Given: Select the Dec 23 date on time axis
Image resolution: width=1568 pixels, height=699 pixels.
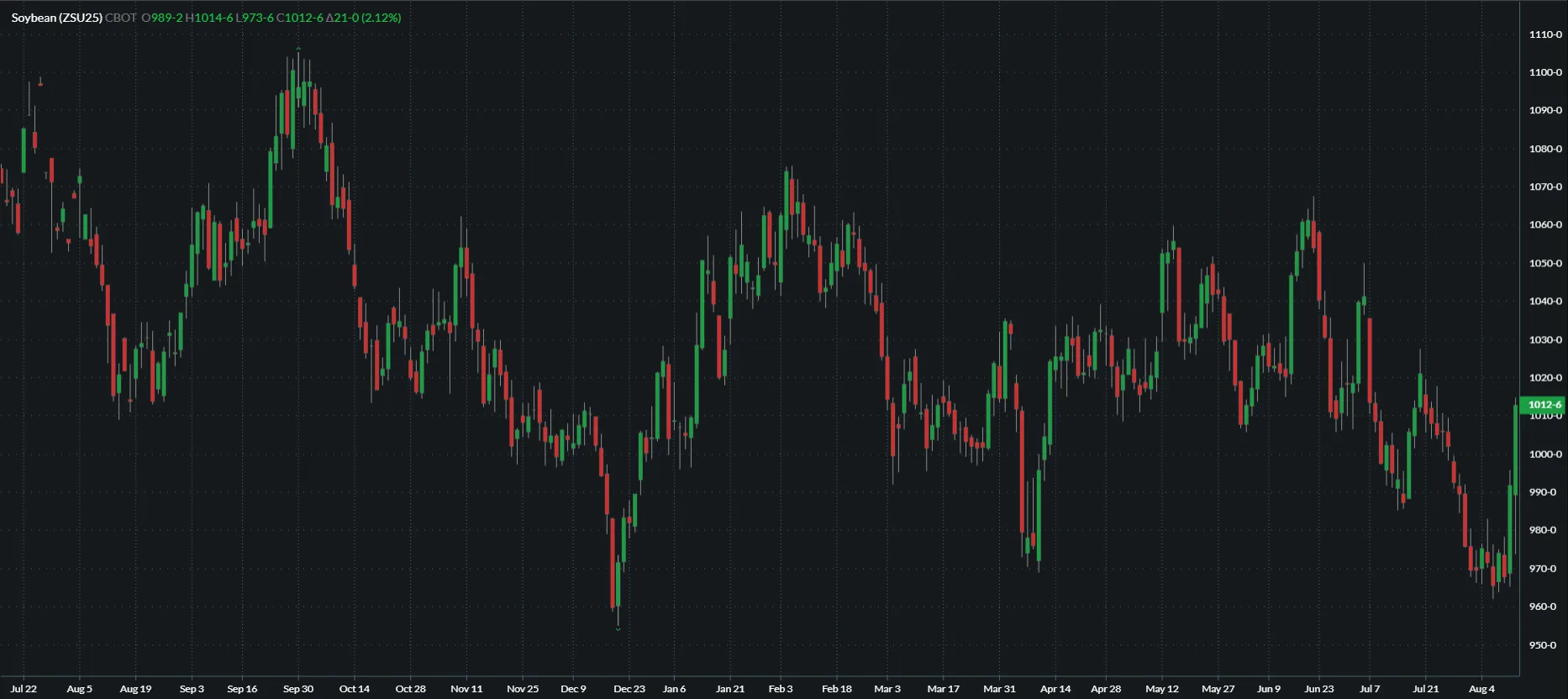Looking at the screenshot, I should click(x=629, y=689).
